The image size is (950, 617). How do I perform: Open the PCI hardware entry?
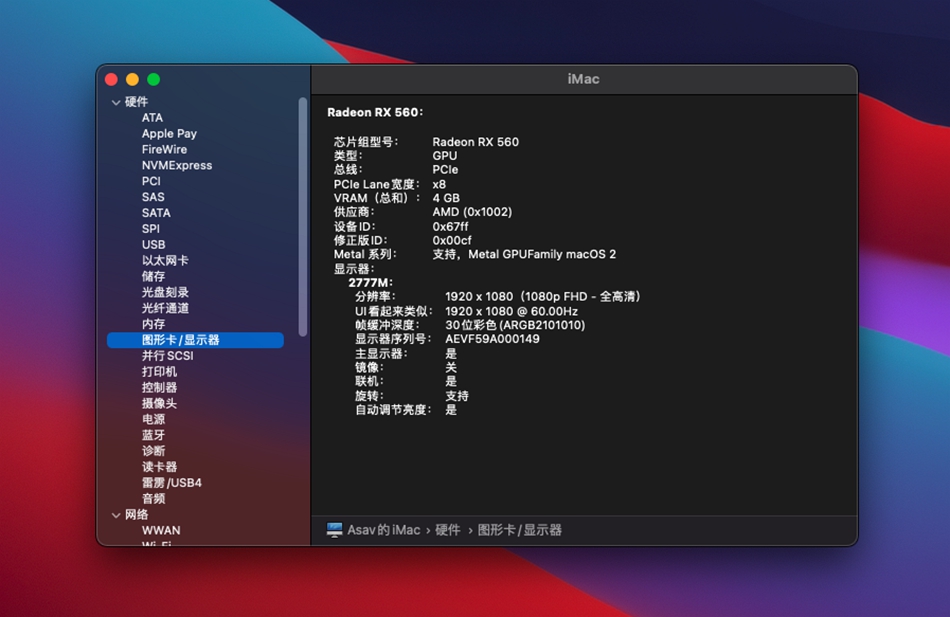151,181
